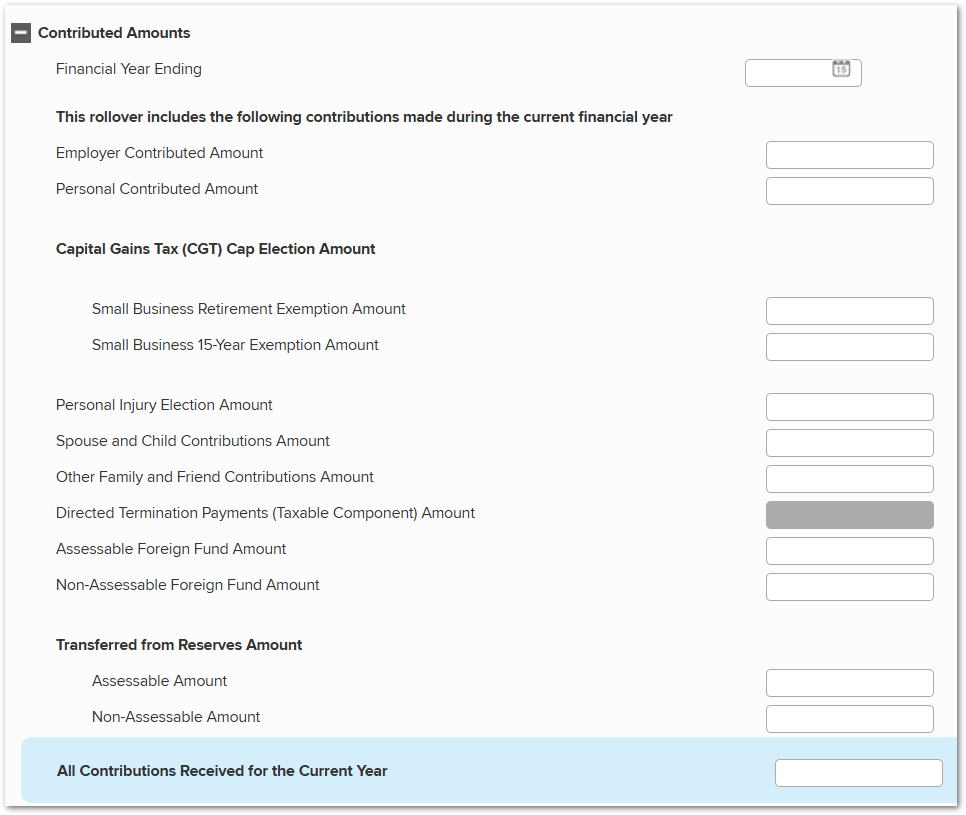Click the 'Personal Injury Election Amount' label

pos(164,405)
